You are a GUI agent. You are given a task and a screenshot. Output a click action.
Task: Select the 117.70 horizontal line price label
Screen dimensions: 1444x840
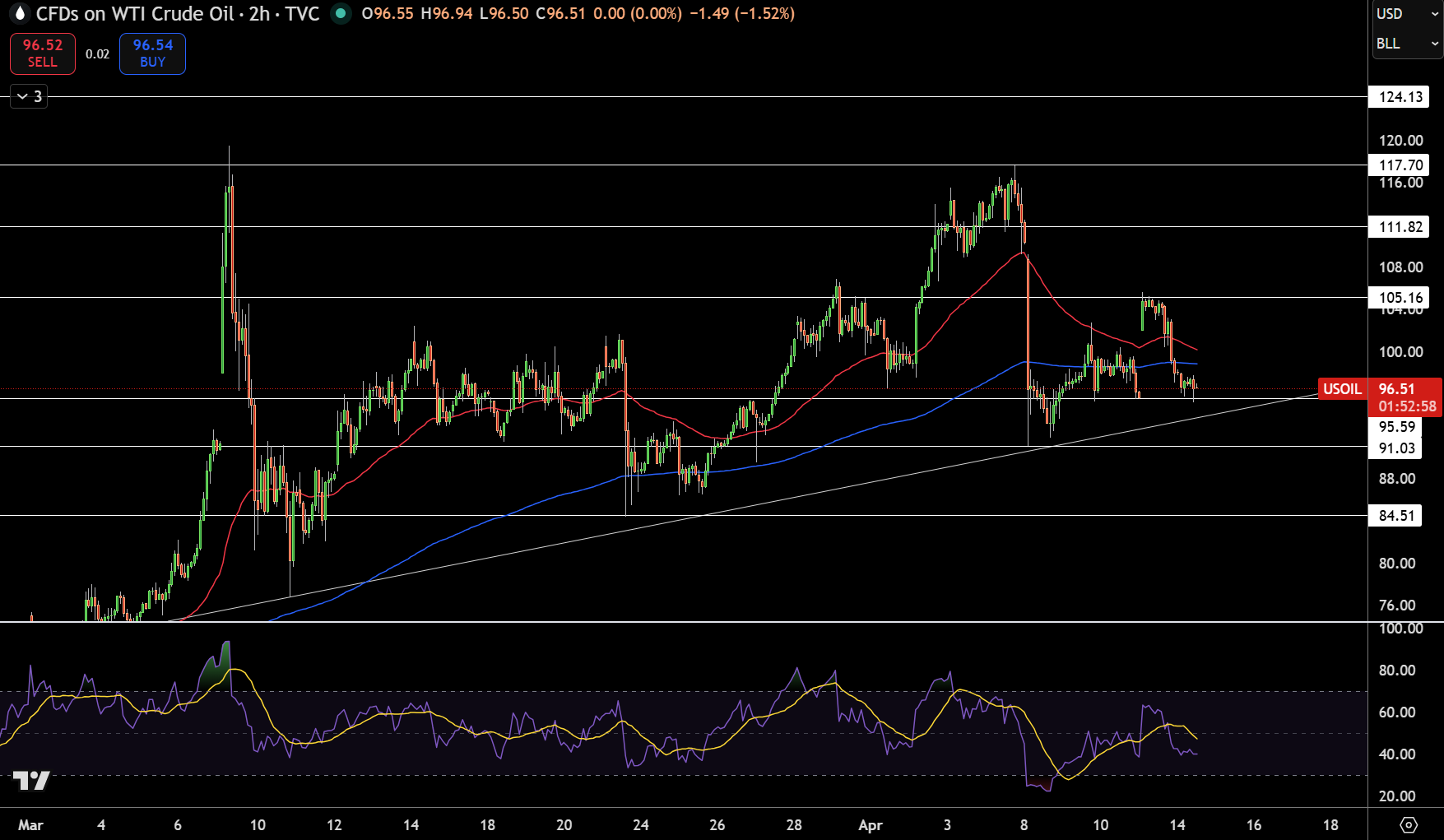point(1400,165)
